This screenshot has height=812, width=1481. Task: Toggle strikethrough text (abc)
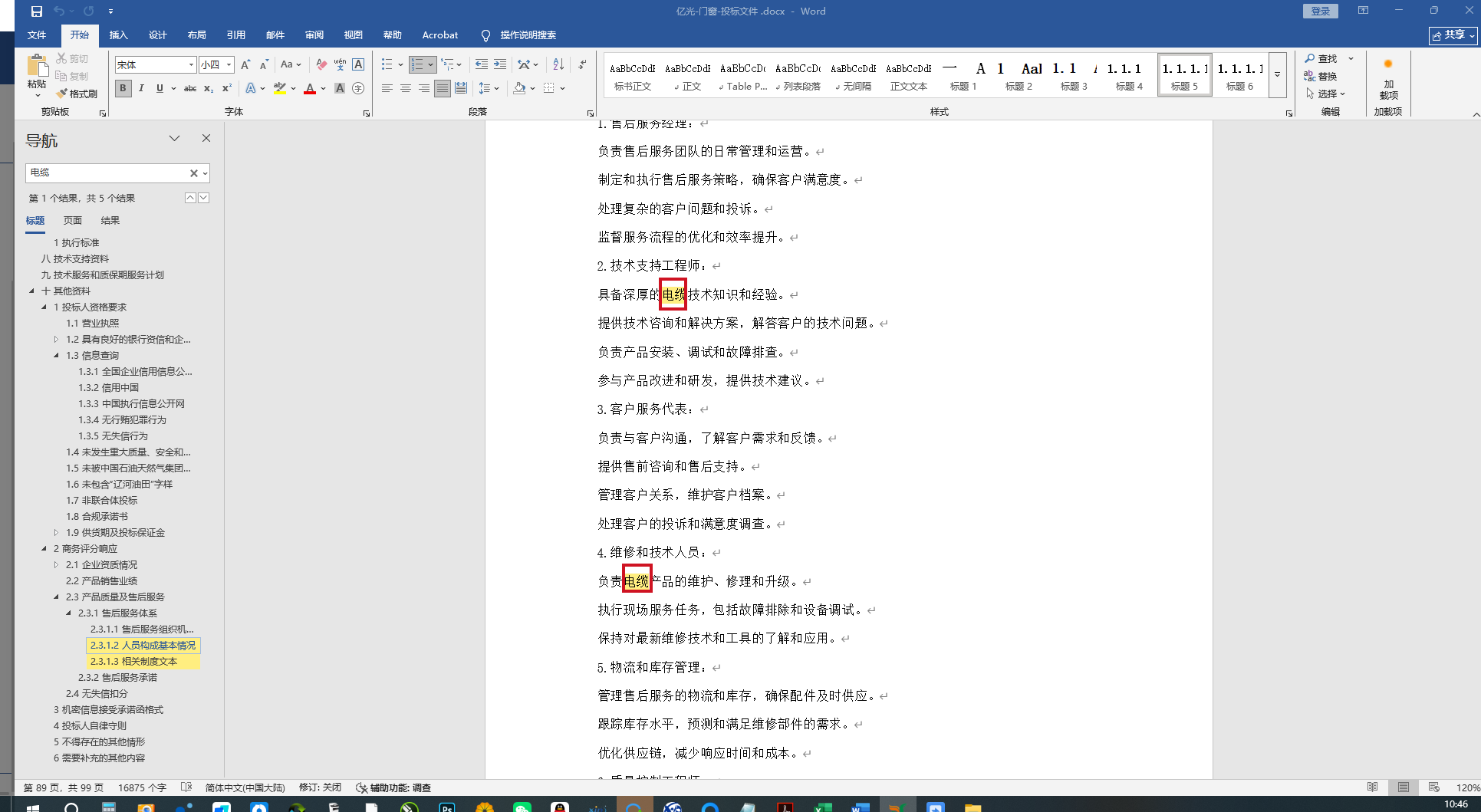click(190, 88)
